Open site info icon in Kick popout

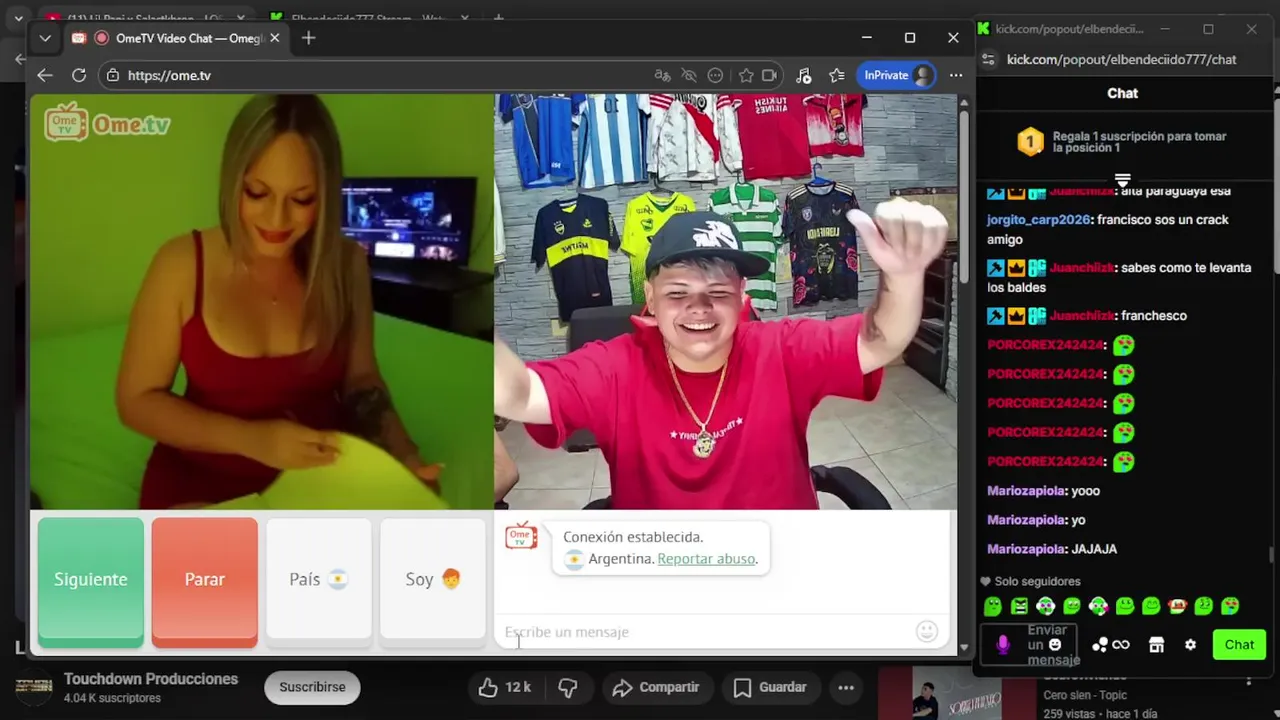pyautogui.click(x=988, y=60)
